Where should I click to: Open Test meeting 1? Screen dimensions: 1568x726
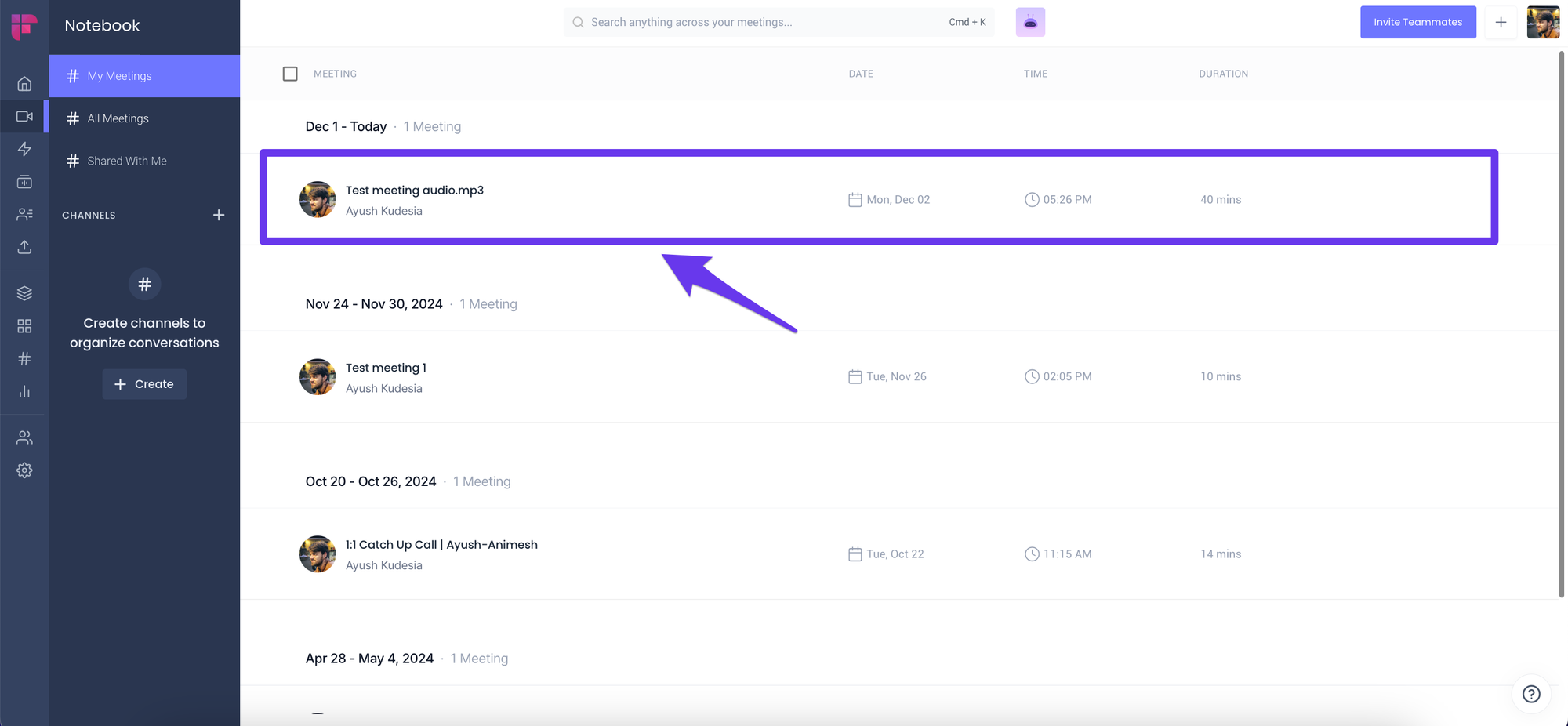[386, 368]
